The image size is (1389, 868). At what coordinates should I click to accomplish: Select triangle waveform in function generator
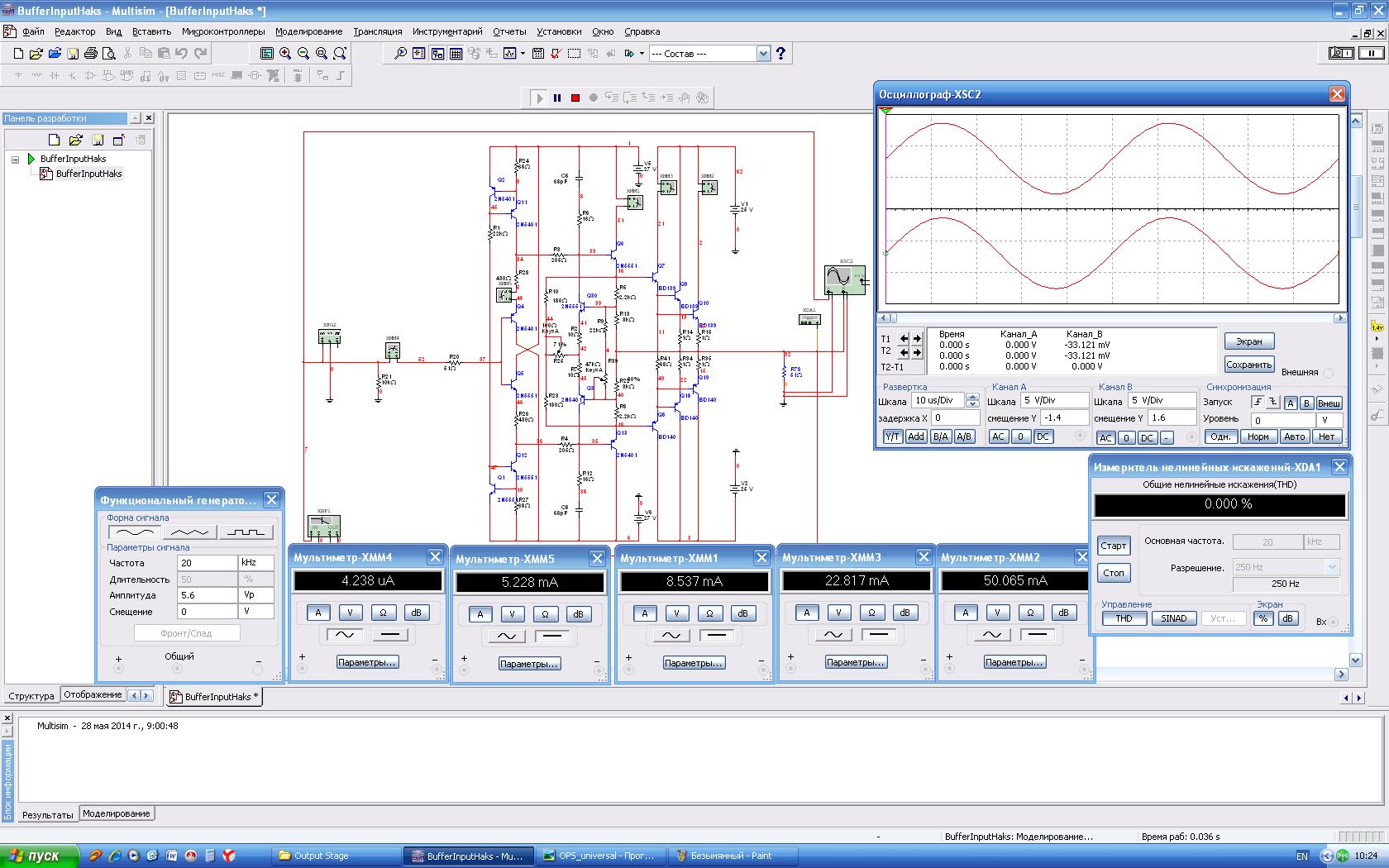click(x=190, y=532)
